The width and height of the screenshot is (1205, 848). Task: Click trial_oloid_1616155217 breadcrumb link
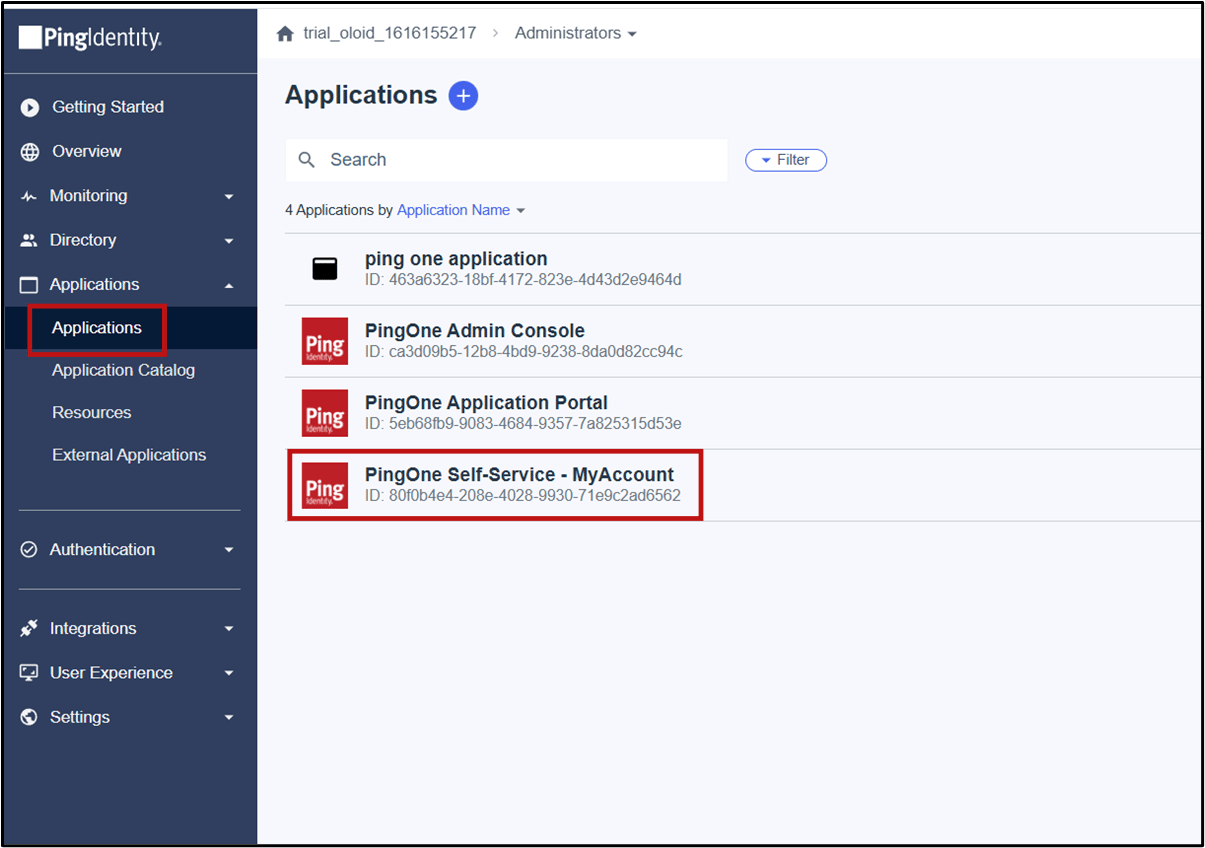(390, 33)
